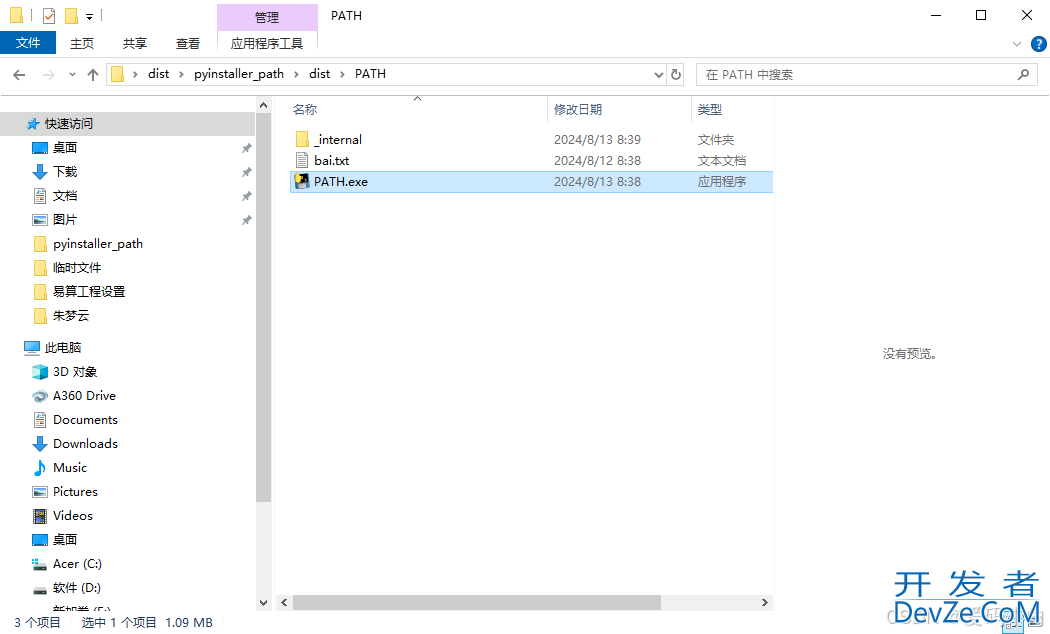
Task: Switch to the 主页 tab
Action: tap(82, 44)
